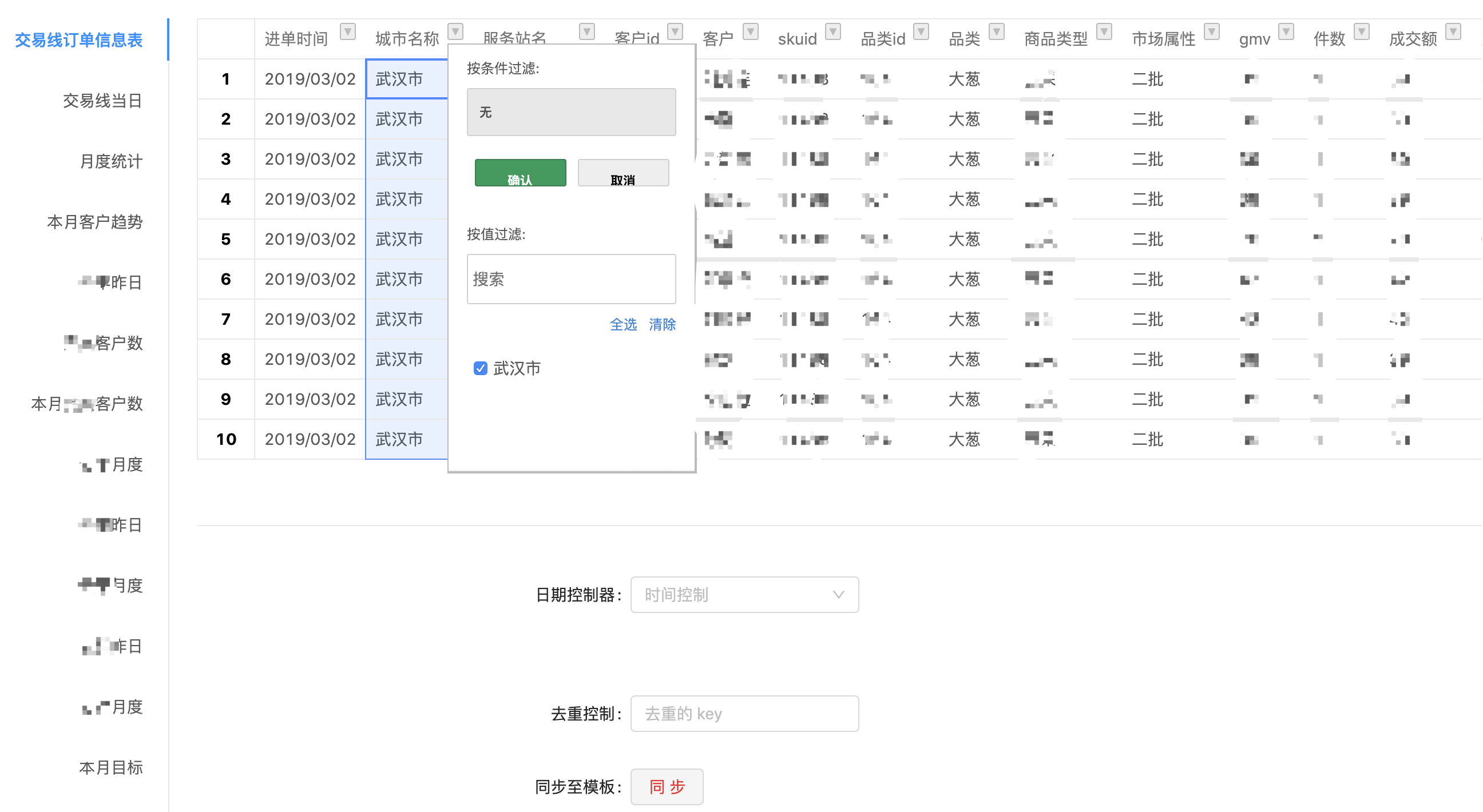Open filter icon on 市场属性 column
This screenshot has width=1483, height=812.
tap(1212, 31)
